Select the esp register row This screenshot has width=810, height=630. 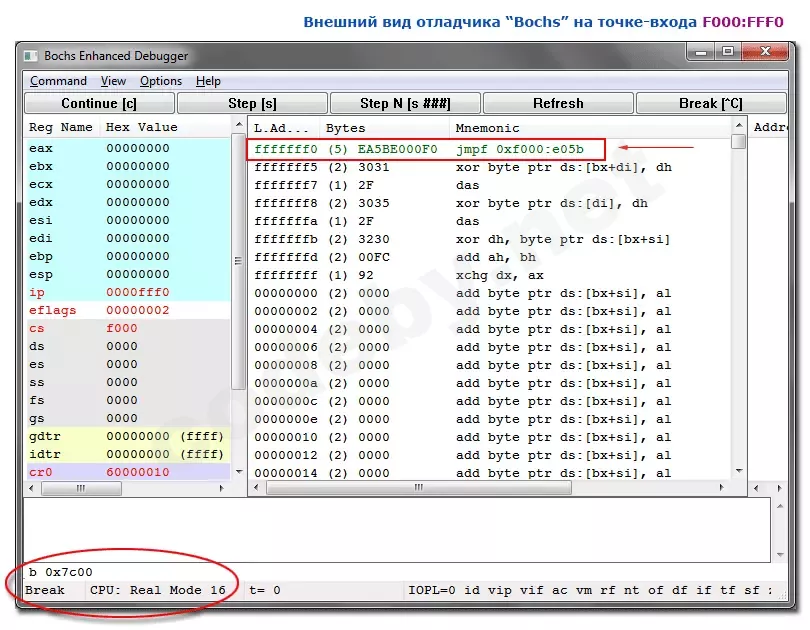(x=127, y=275)
